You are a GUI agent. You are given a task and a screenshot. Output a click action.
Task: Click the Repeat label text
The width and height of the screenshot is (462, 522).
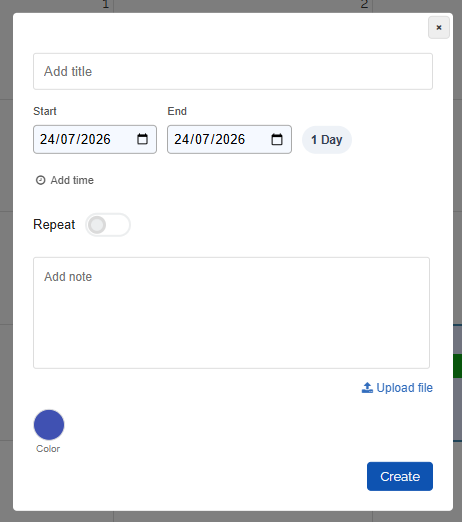[x=54, y=224]
